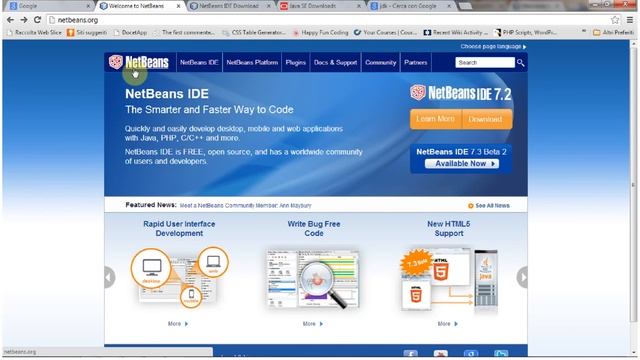This screenshot has width=640, height=360.
Task: Click the NetBeans IDE 7.2 logo
Action: (x=460, y=93)
